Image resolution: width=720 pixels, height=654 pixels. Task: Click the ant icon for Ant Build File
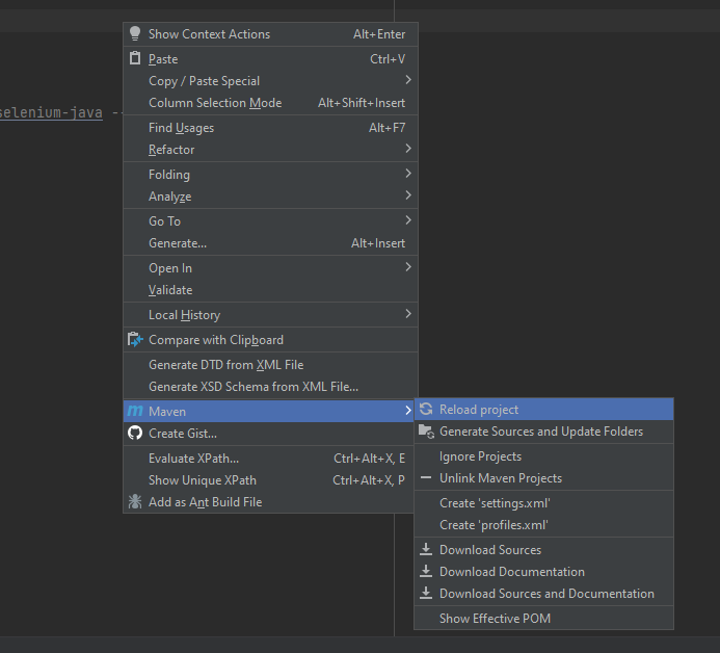[136, 502]
